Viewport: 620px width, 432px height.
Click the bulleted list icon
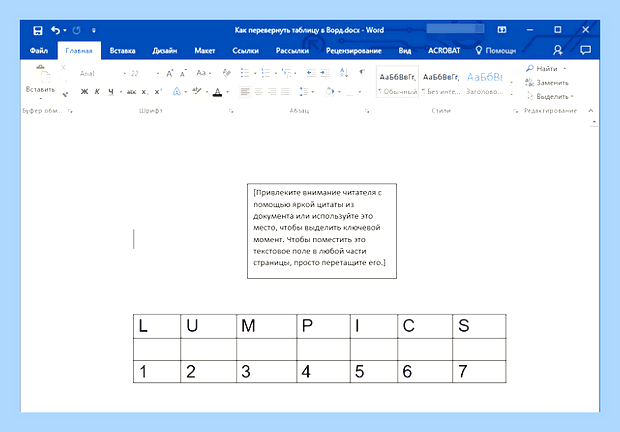point(245,73)
